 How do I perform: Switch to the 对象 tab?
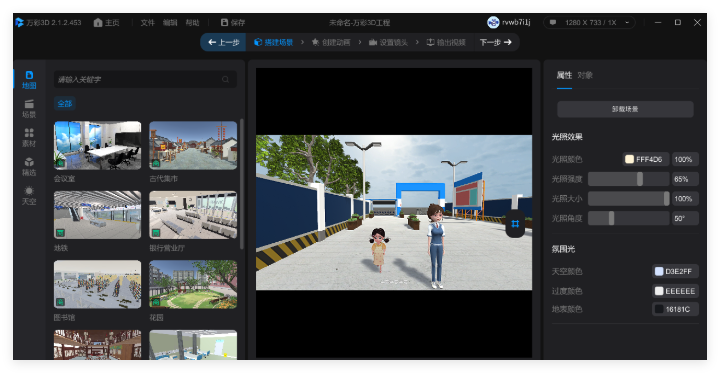585,75
